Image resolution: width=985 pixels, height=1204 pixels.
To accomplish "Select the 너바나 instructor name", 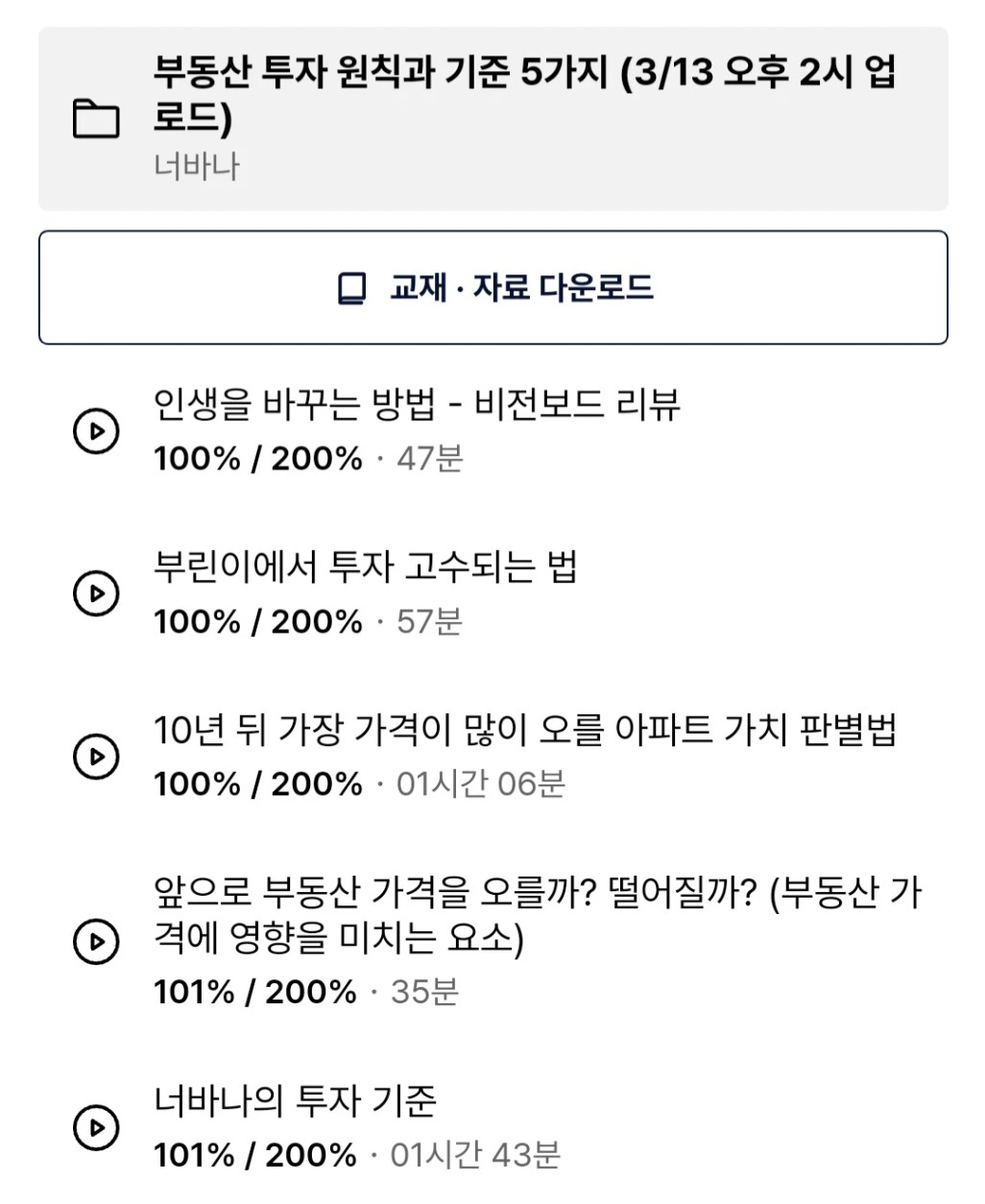I will [196, 166].
